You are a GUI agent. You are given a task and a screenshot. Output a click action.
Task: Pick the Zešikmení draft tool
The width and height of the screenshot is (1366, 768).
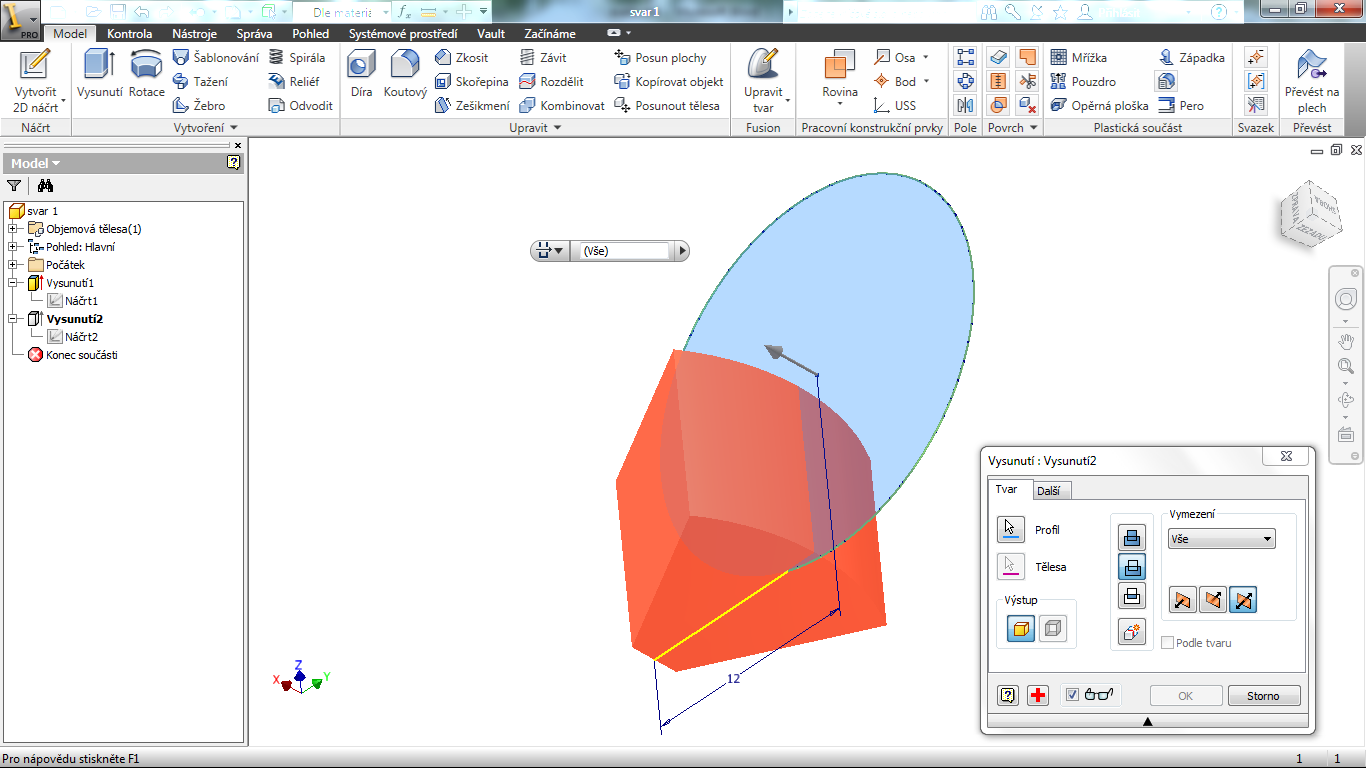click(472, 105)
